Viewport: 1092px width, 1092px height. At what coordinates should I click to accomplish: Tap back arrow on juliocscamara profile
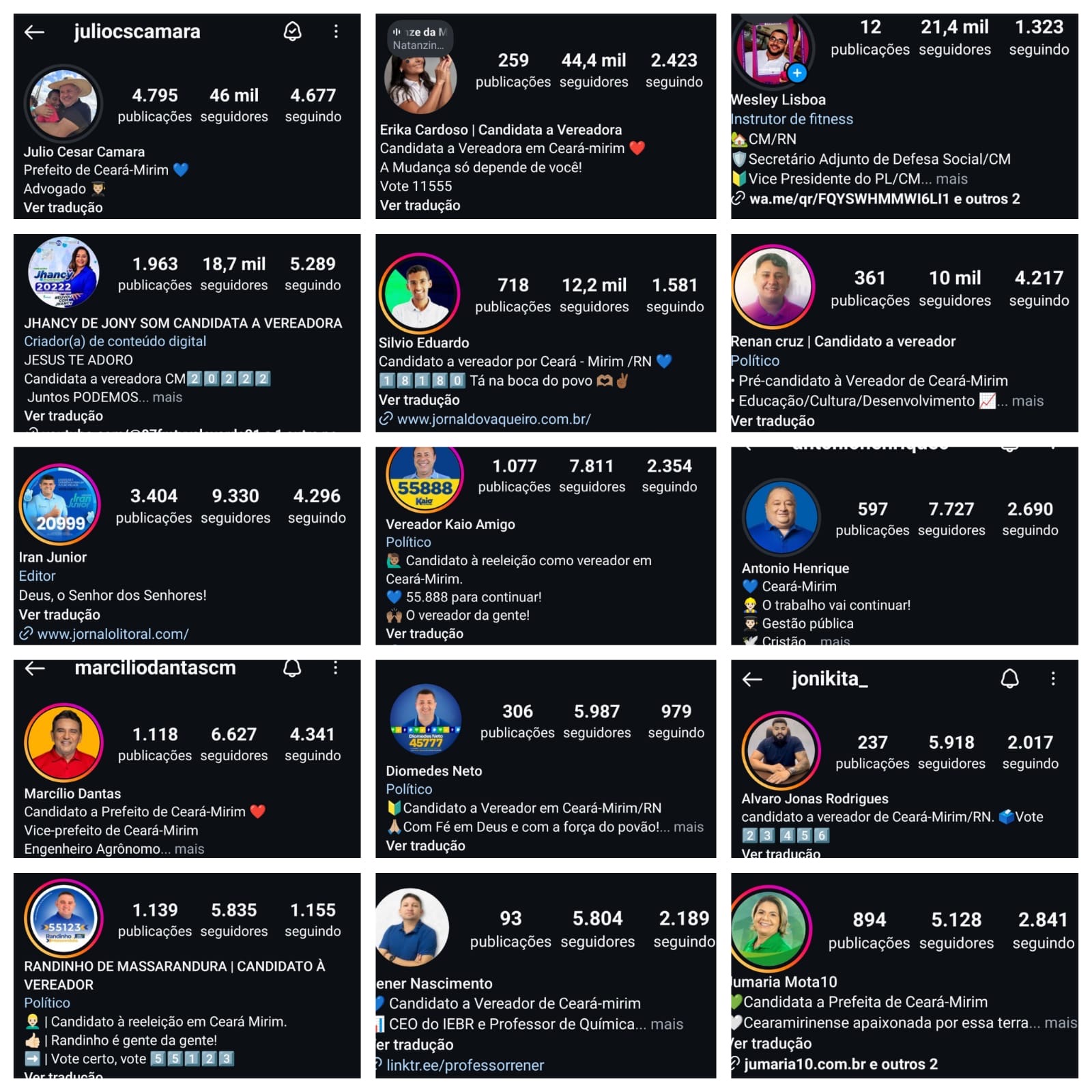tap(35, 31)
